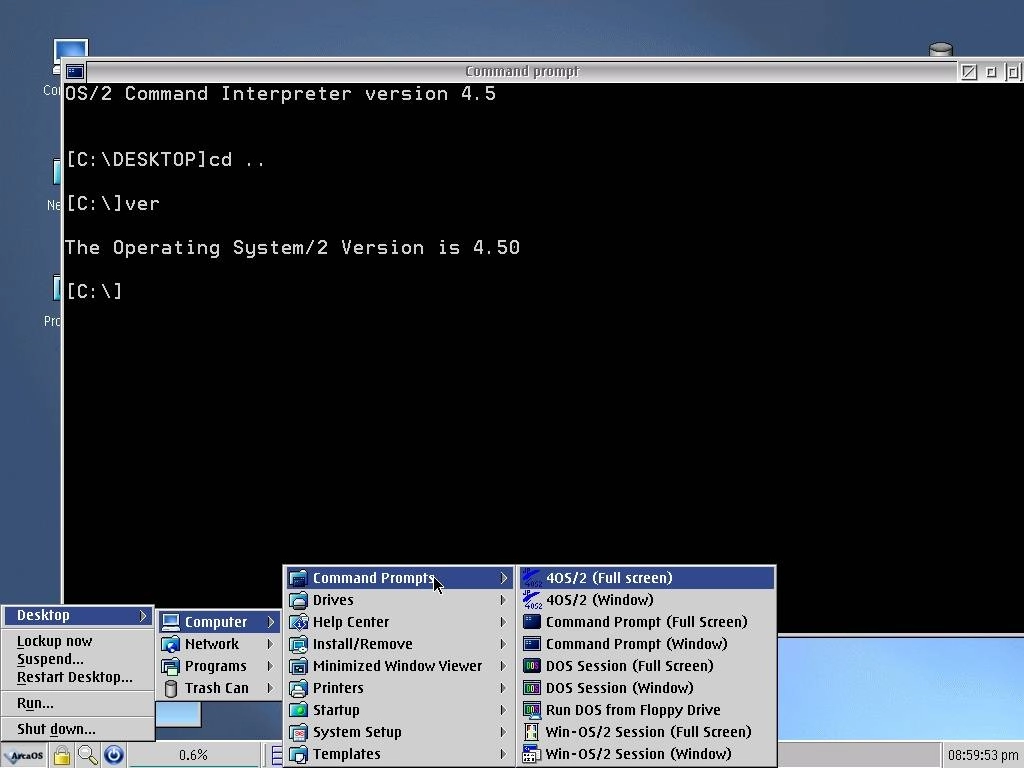Expand the System Setup submenu arrow
The image size is (1024, 768).
pyautogui.click(x=504, y=732)
